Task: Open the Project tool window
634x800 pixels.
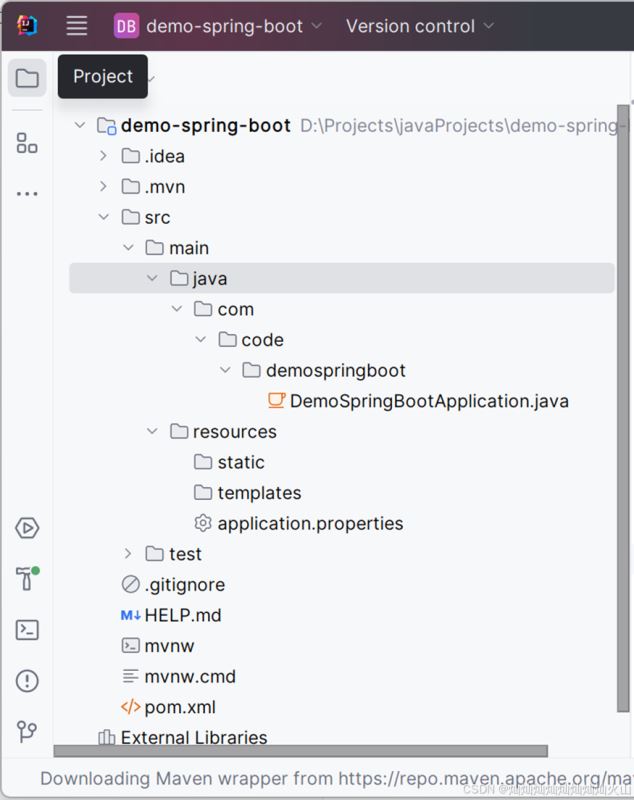Action: tap(27, 77)
